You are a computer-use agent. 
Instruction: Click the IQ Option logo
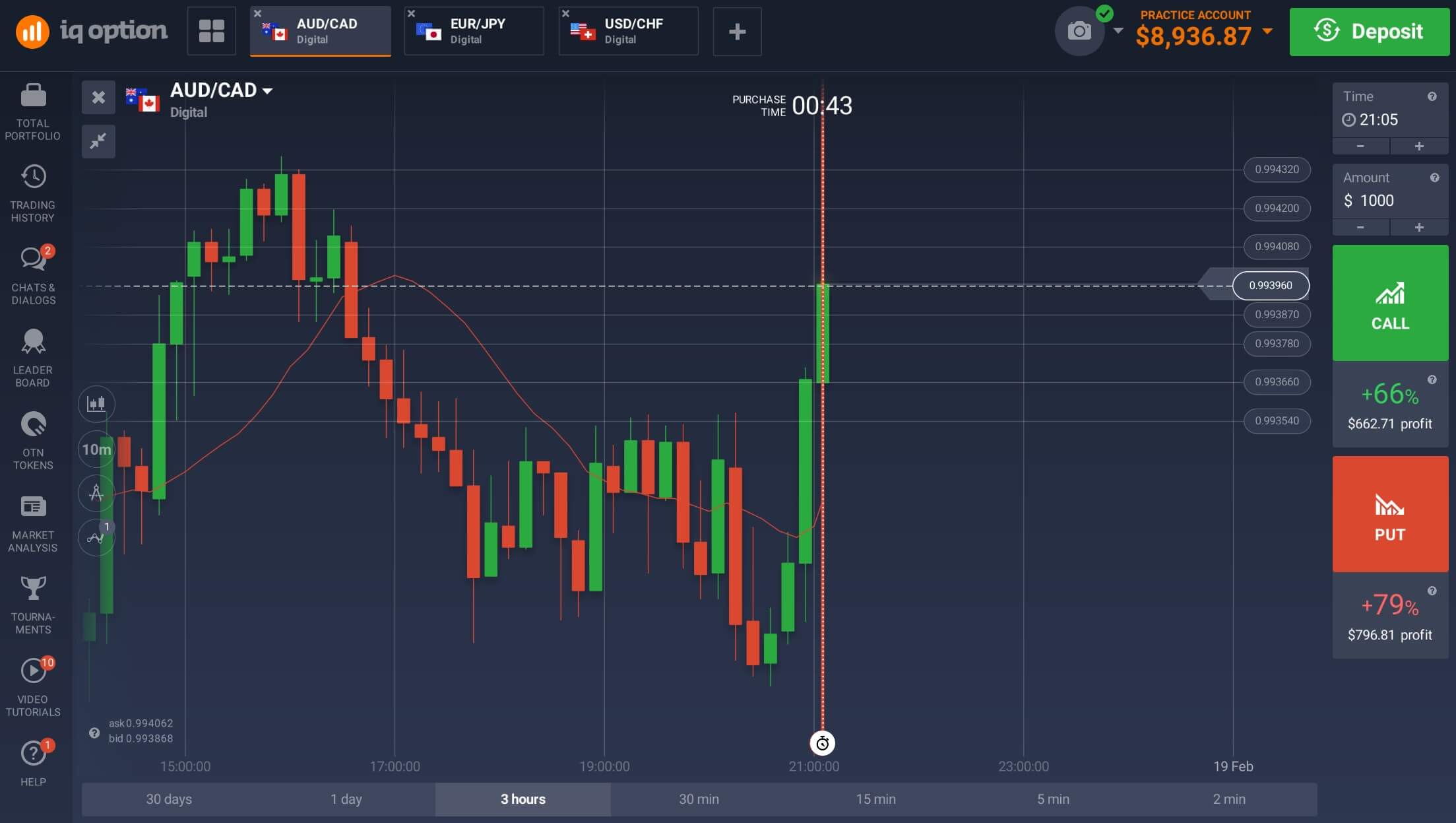pos(92,31)
